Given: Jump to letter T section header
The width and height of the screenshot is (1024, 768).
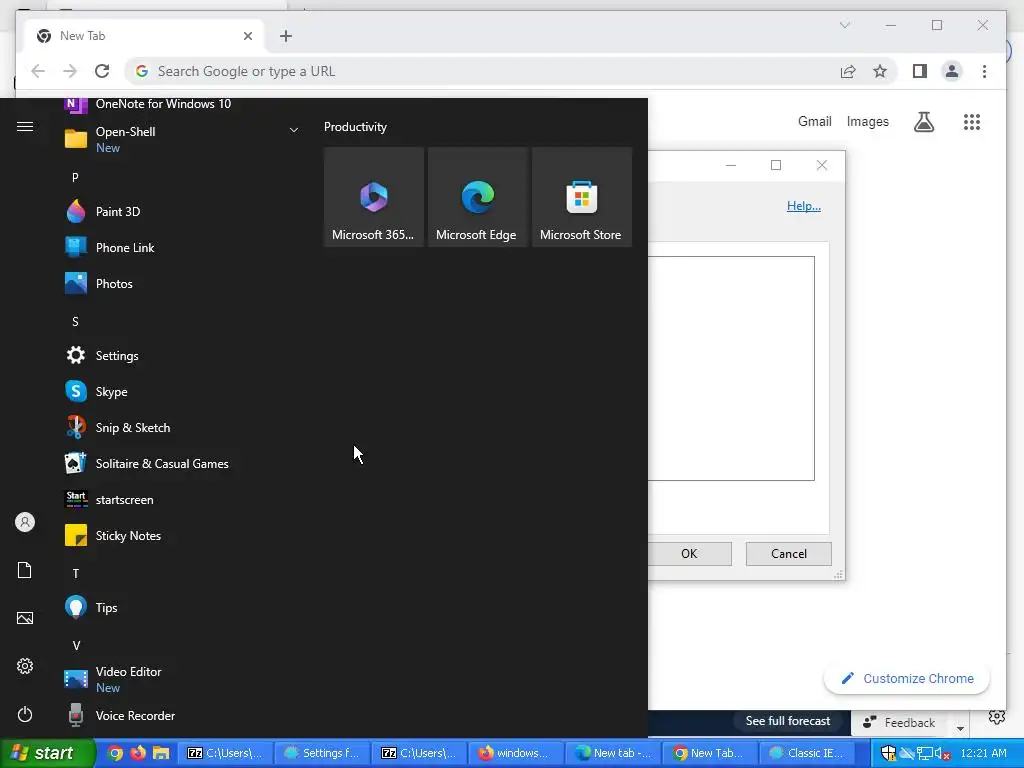Looking at the screenshot, I should [x=75, y=573].
